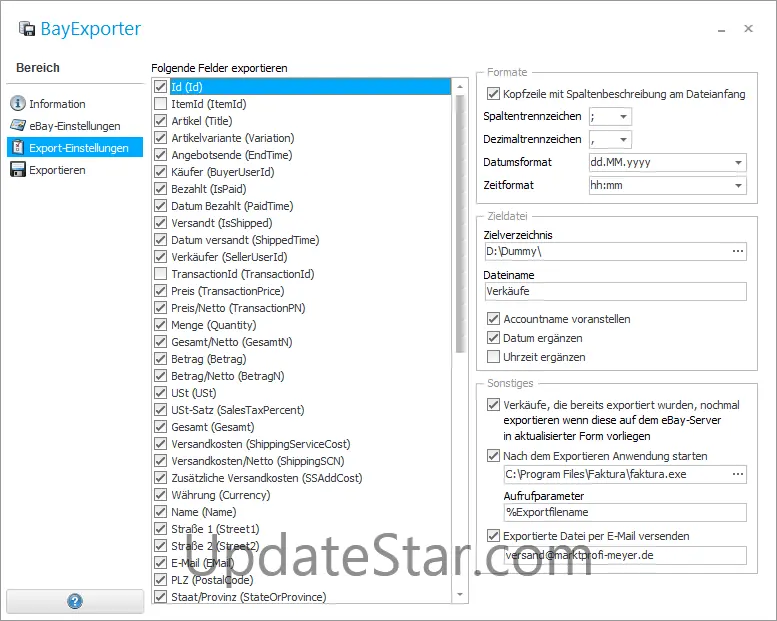777x621 pixels.
Task: Close the BayExporter window
Action: pos(748,29)
